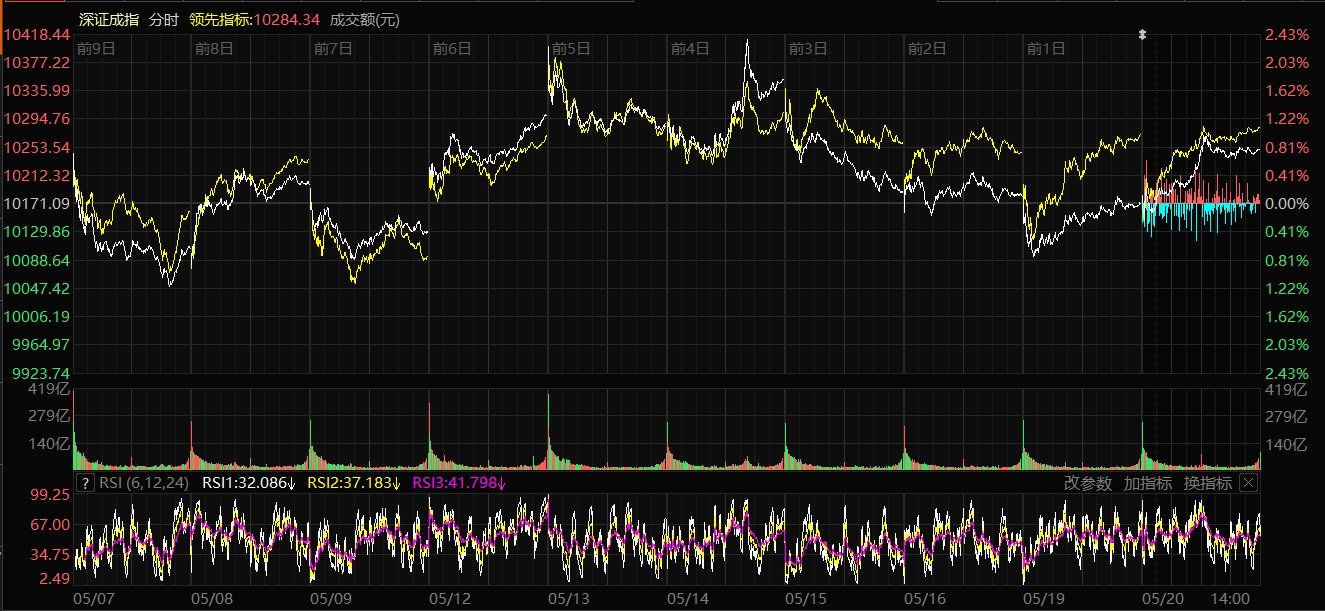
Task: Click the 分时 time-sharing label
Action: (x=163, y=19)
